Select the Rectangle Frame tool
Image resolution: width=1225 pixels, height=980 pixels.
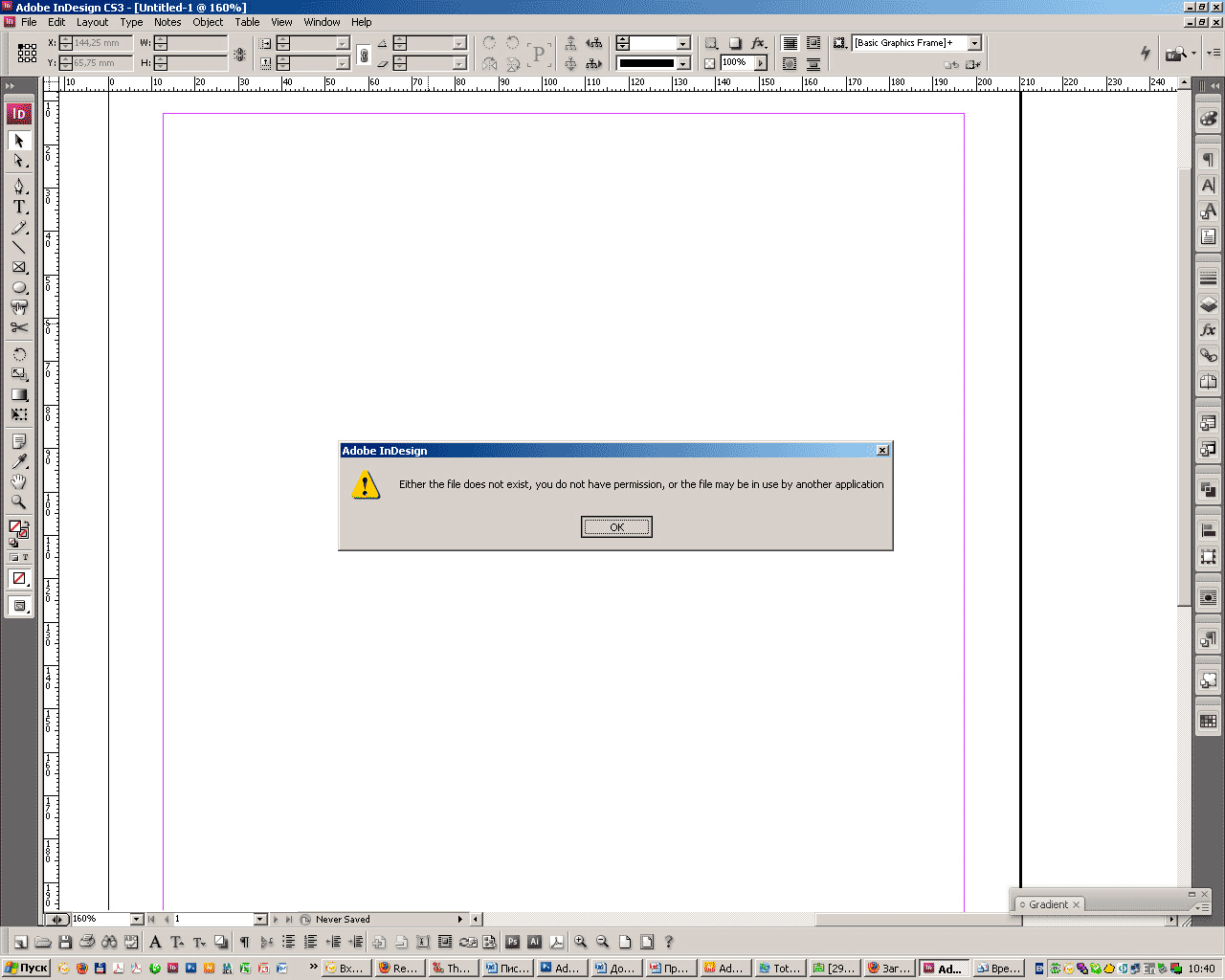(x=18, y=268)
